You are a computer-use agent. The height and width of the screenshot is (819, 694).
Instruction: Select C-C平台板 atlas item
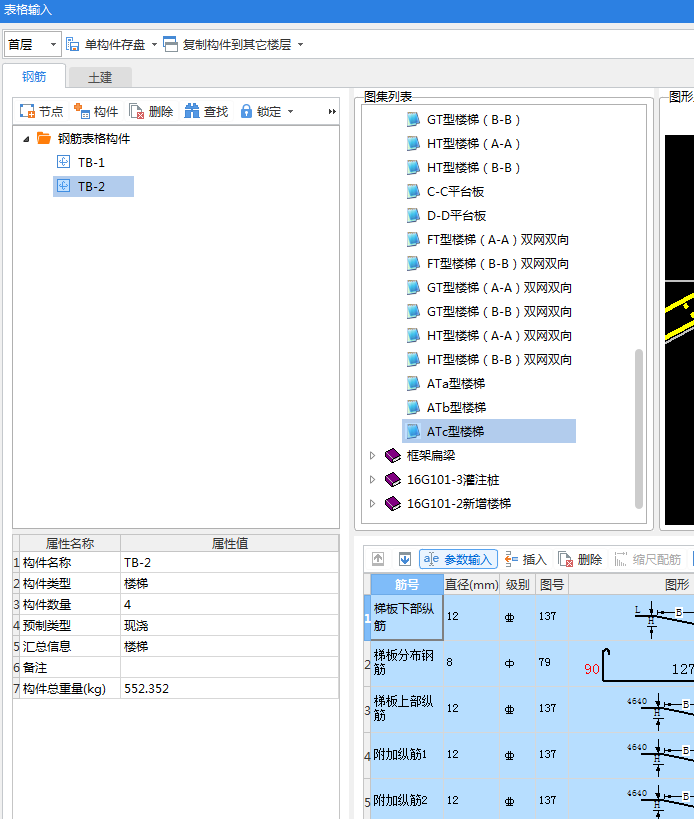point(455,192)
